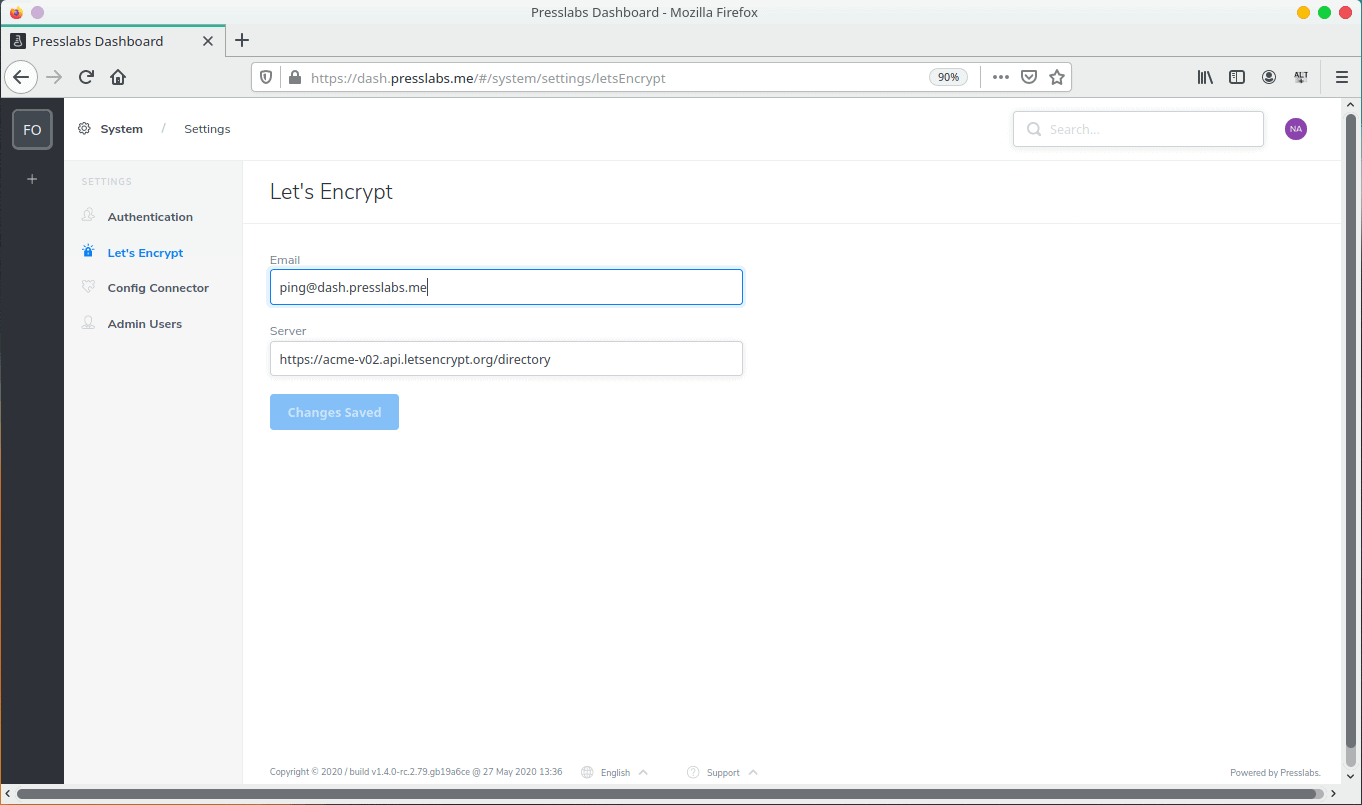Click the Authentication sidebar icon

point(88,216)
